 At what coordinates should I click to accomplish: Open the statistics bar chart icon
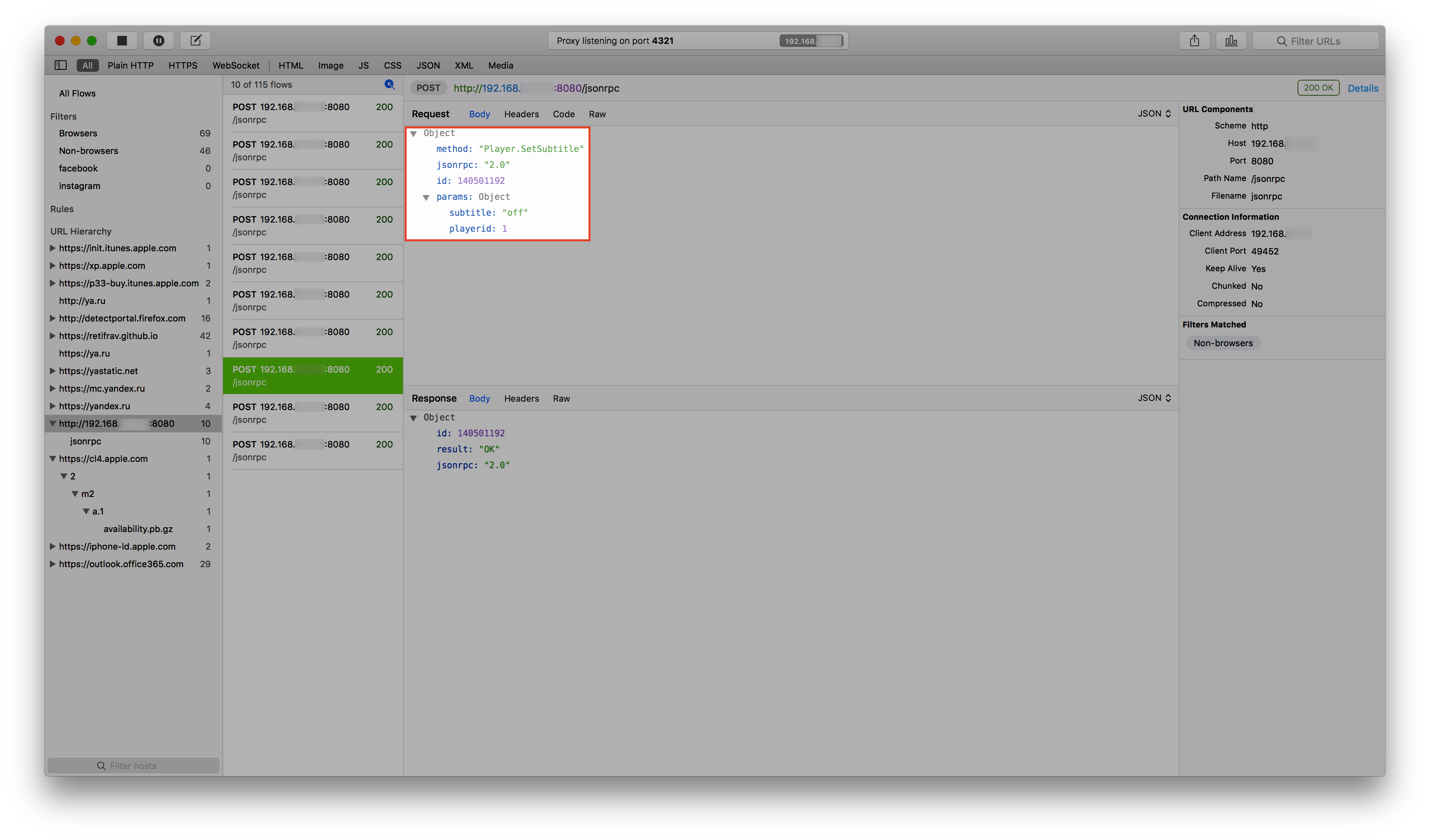coord(1231,41)
